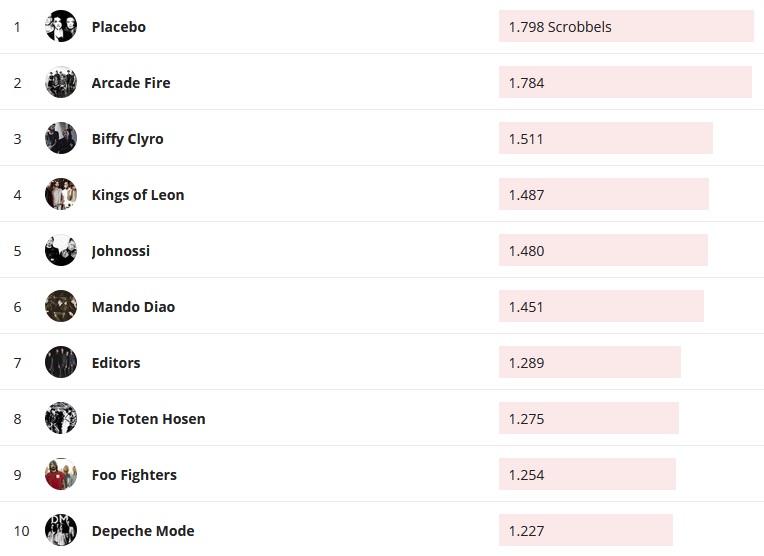
Task: Select the 1.511 scrobble bar for Biffy Clyro
Action: pos(605,139)
